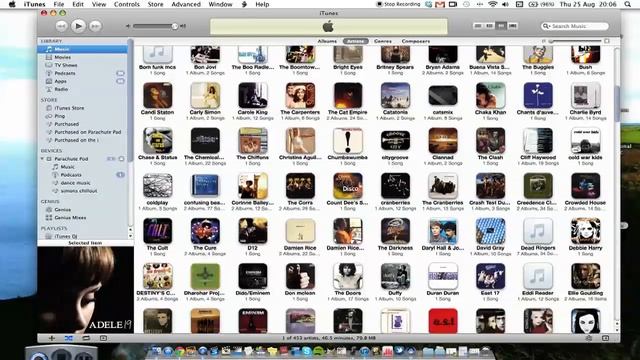This screenshot has width=640, height=360.
Task: Select the Artists tab
Action: pos(356,41)
